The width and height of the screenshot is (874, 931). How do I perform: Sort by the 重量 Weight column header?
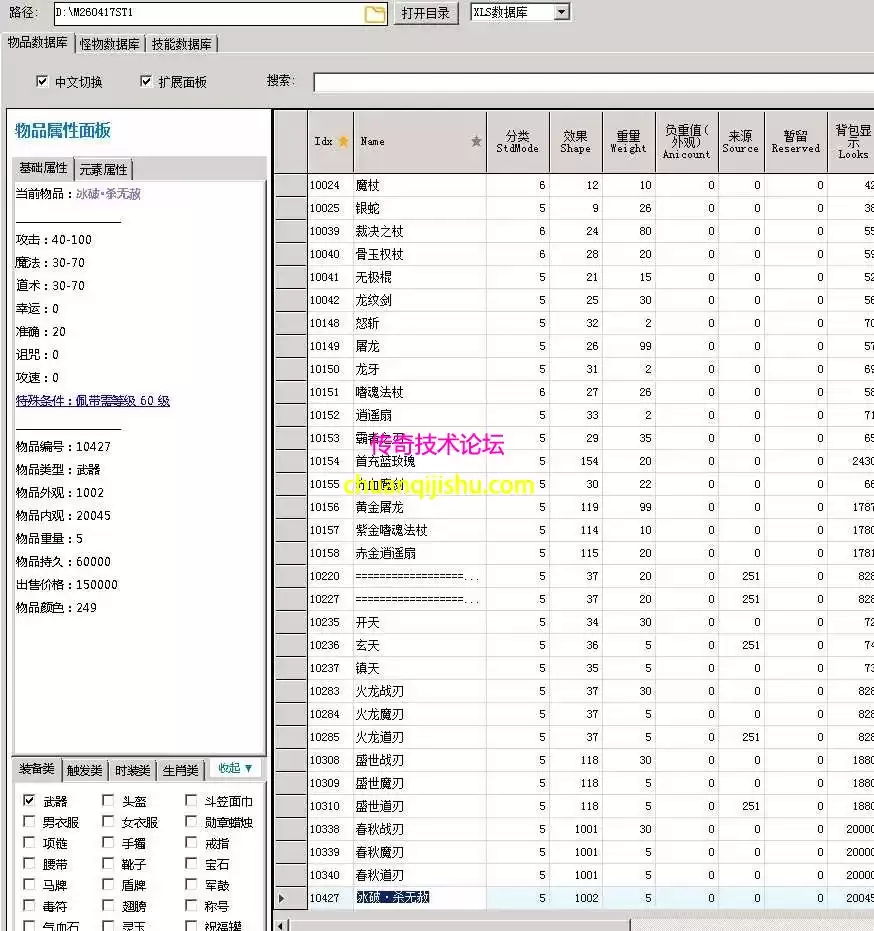[x=628, y=142]
